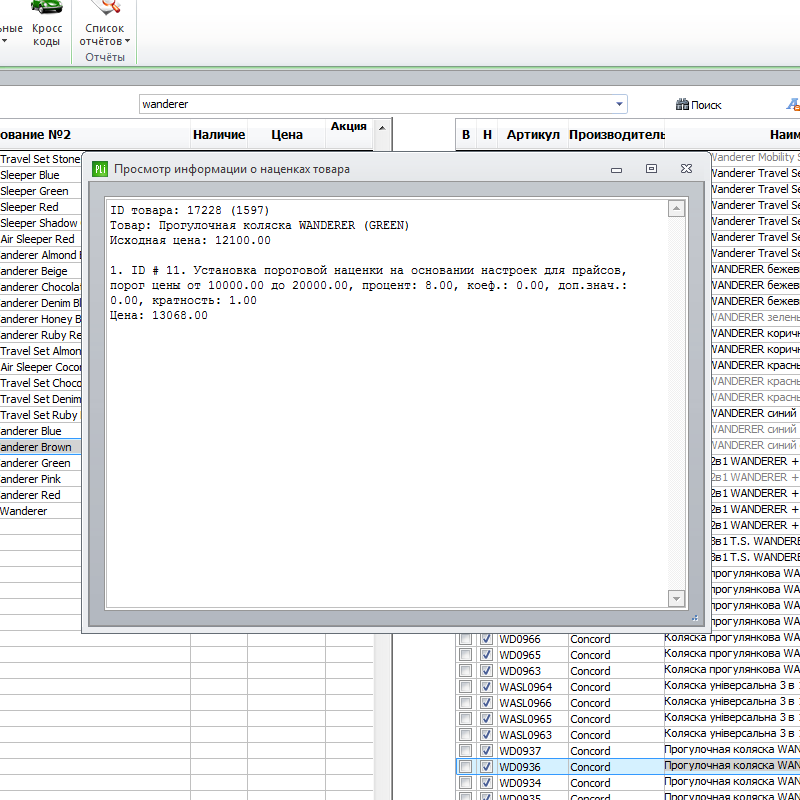Click the WD0936 article cell

click(533, 767)
